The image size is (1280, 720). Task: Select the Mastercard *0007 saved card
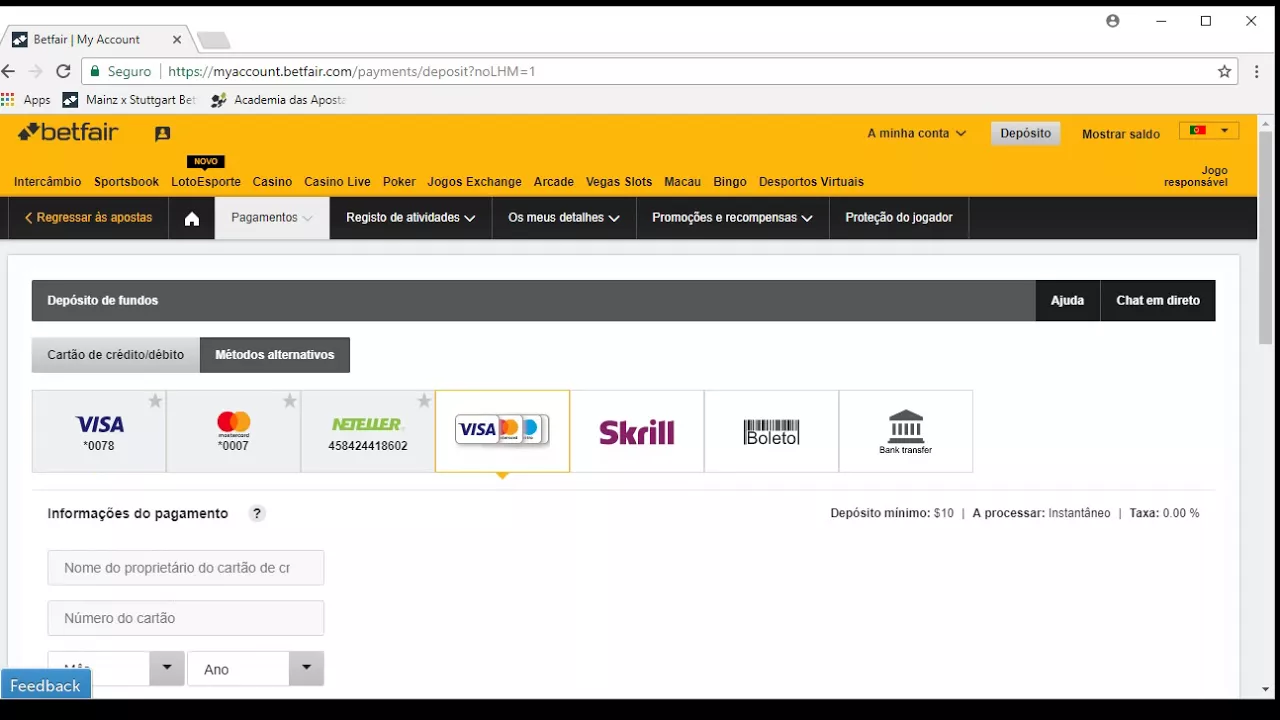pyautogui.click(x=233, y=431)
